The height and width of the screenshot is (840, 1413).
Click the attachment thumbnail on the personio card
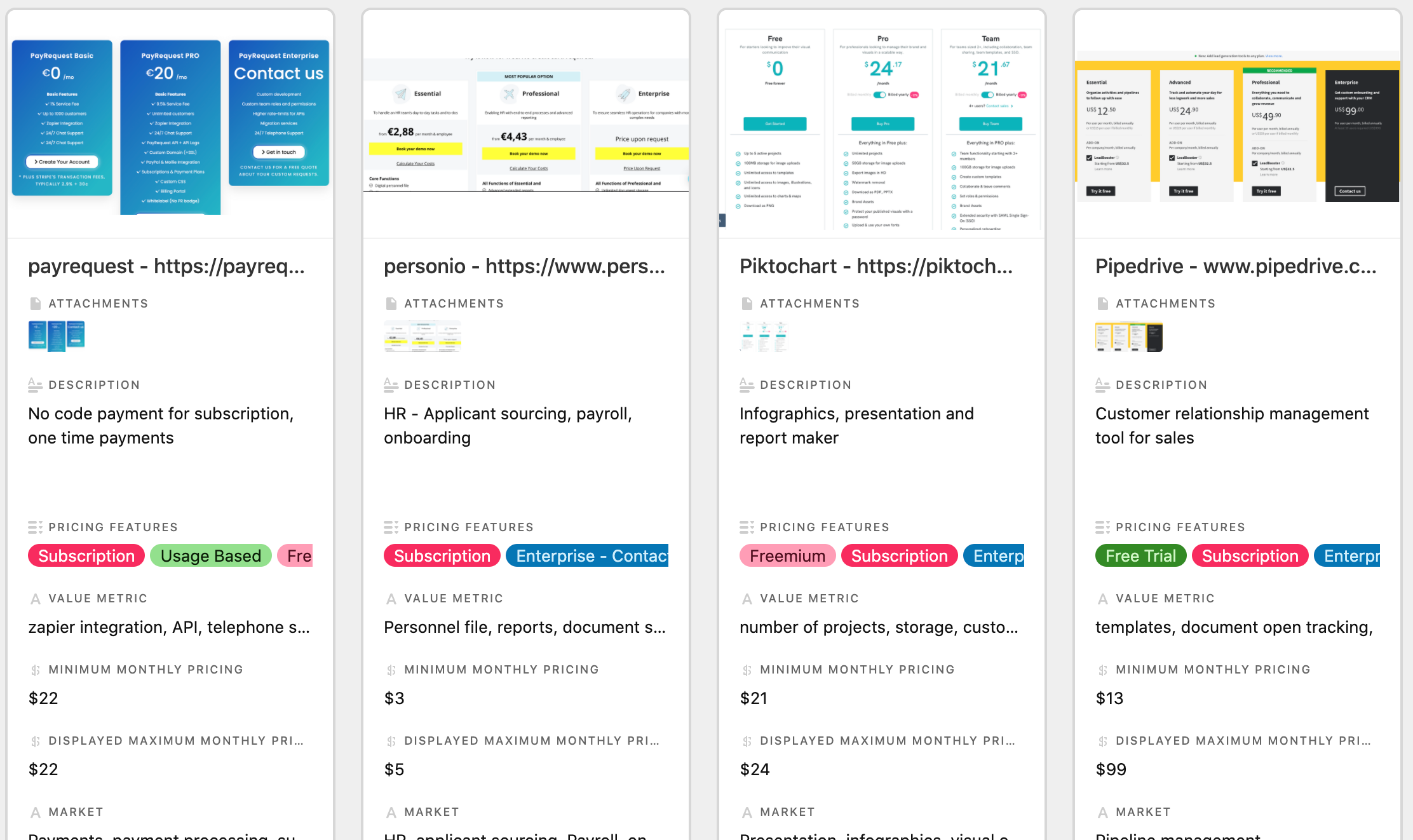pos(423,336)
